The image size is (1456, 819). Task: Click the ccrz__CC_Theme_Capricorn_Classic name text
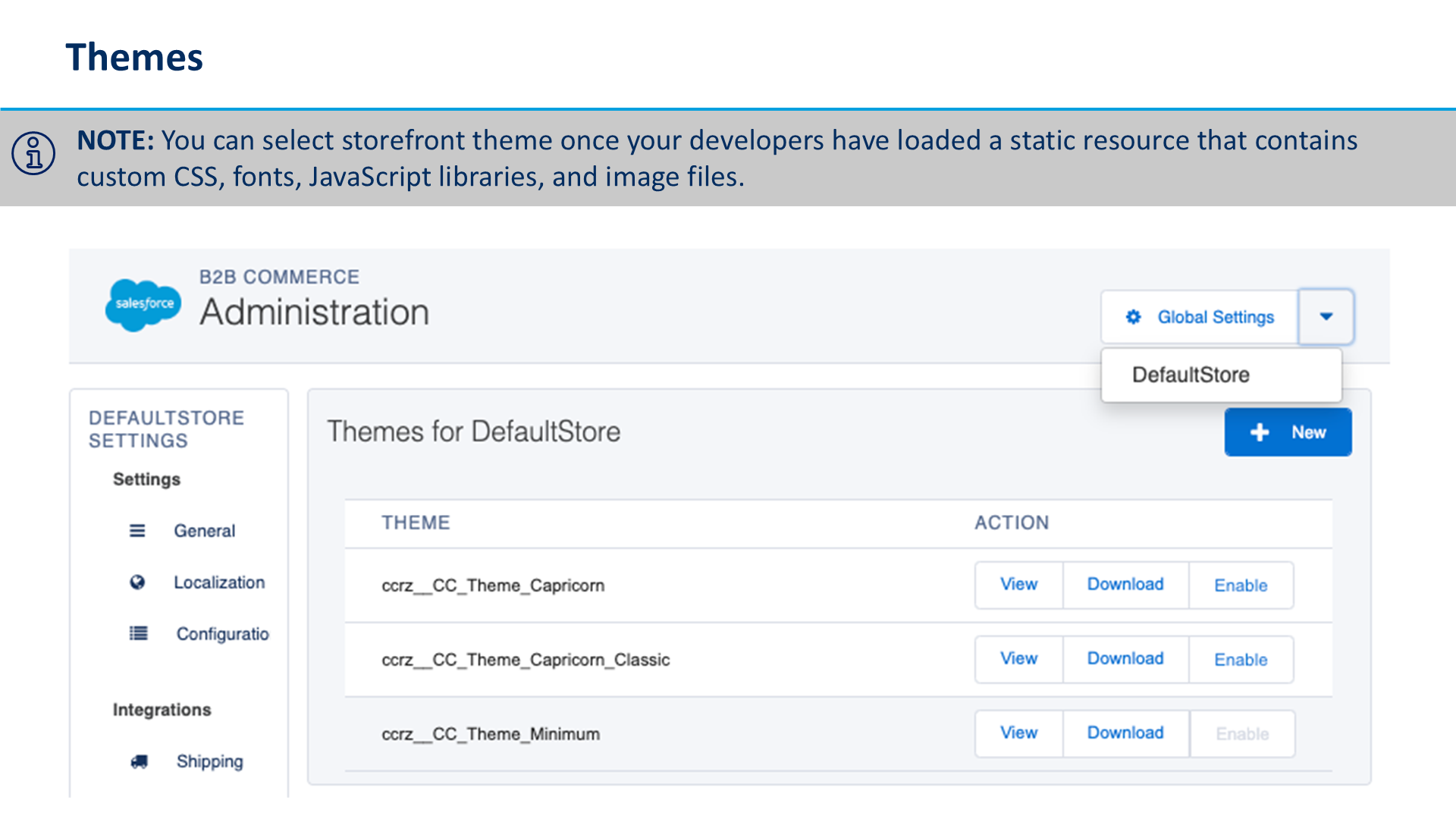(x=526, y=660)
